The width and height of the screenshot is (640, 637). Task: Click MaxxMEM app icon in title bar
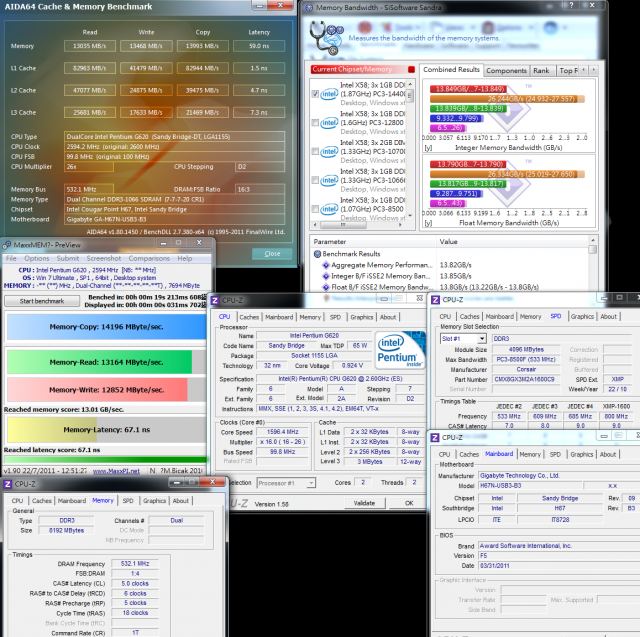(7, 245)
